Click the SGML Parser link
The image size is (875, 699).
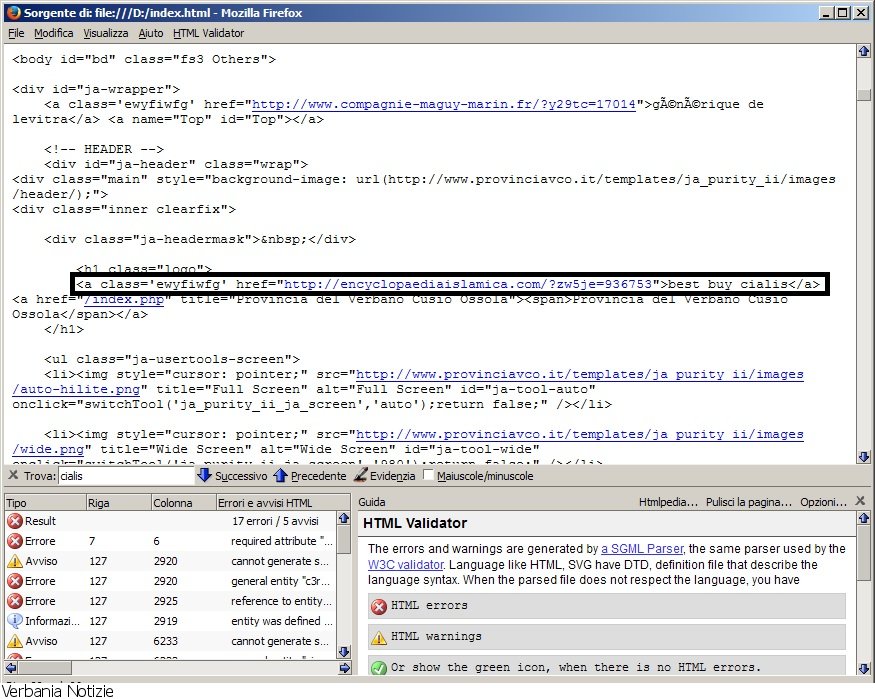tap(642, 549)
